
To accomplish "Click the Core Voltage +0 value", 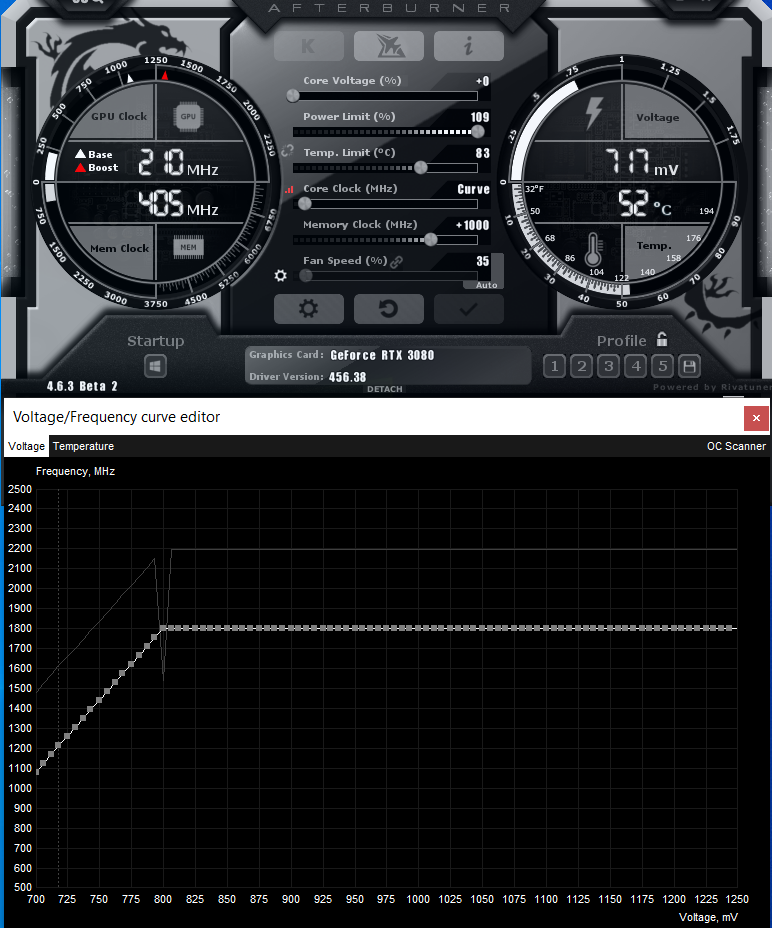I will click(482, 81).
